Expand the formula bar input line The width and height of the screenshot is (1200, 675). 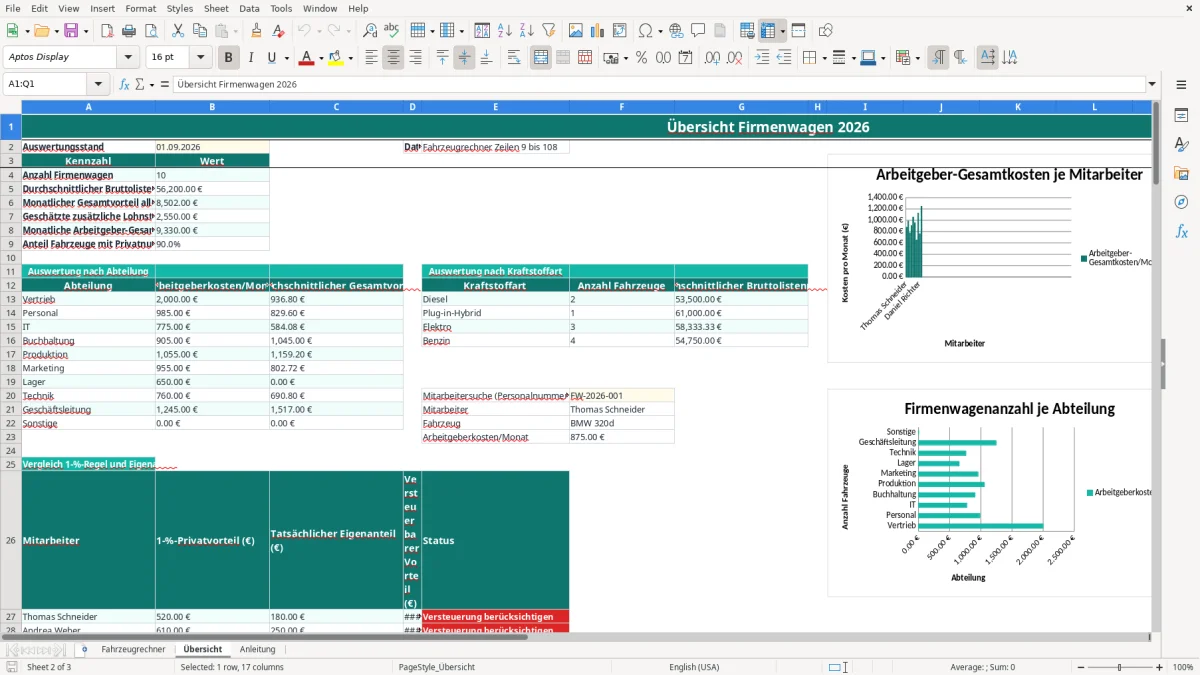click(x=1152, y=84)
